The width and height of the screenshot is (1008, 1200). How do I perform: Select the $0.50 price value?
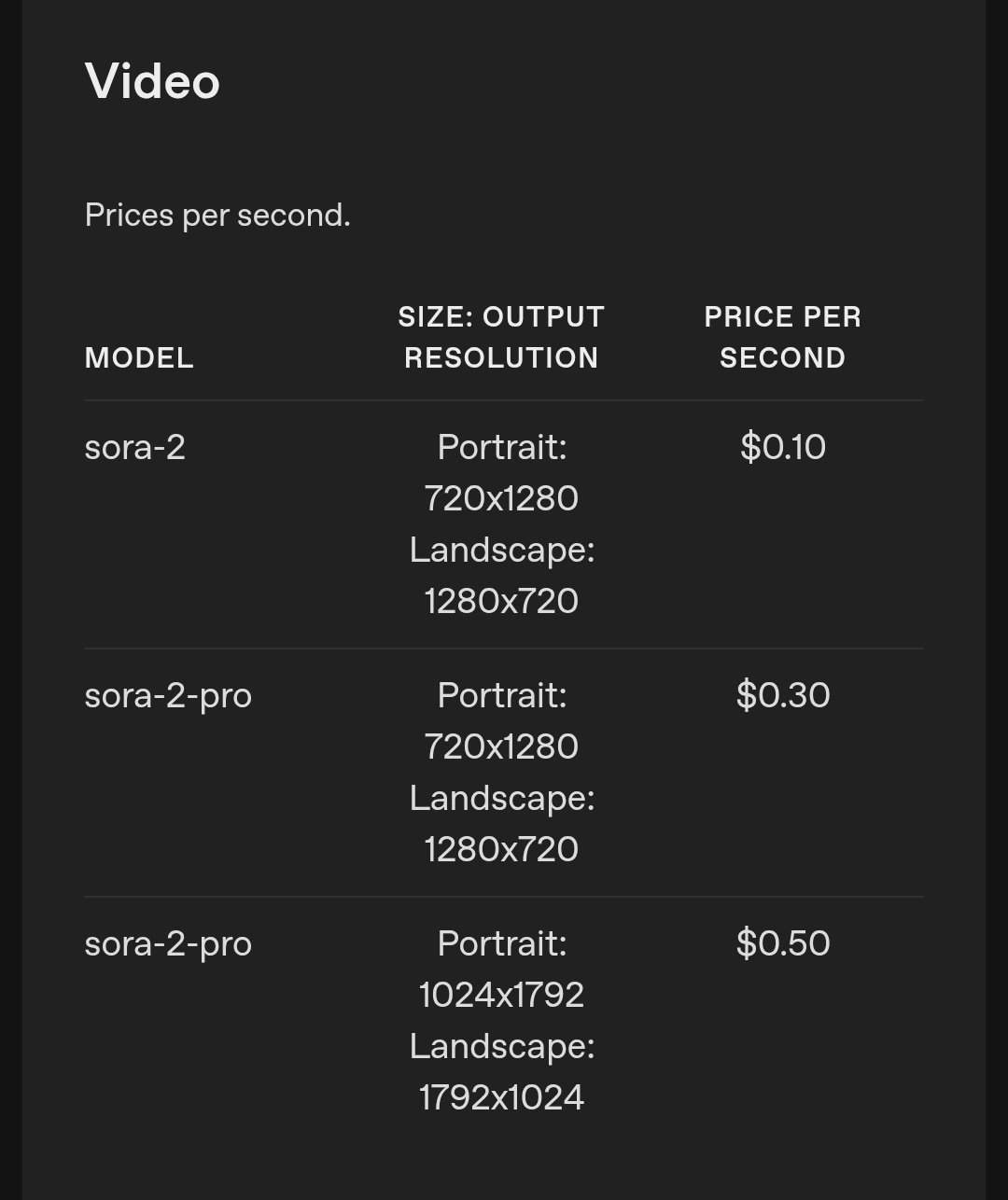[782, 943]
